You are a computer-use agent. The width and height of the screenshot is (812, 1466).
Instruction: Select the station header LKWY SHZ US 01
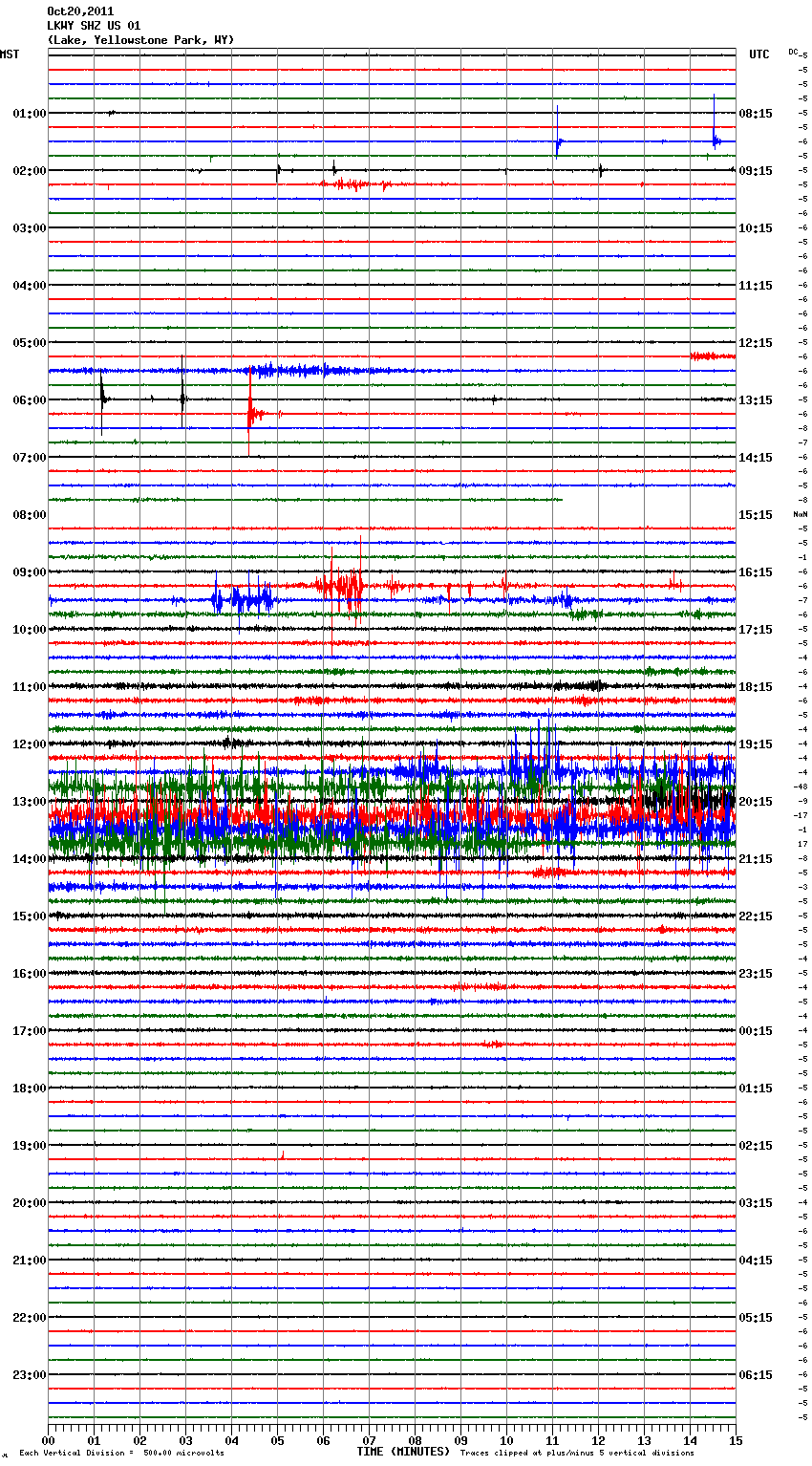pos(94,26)
